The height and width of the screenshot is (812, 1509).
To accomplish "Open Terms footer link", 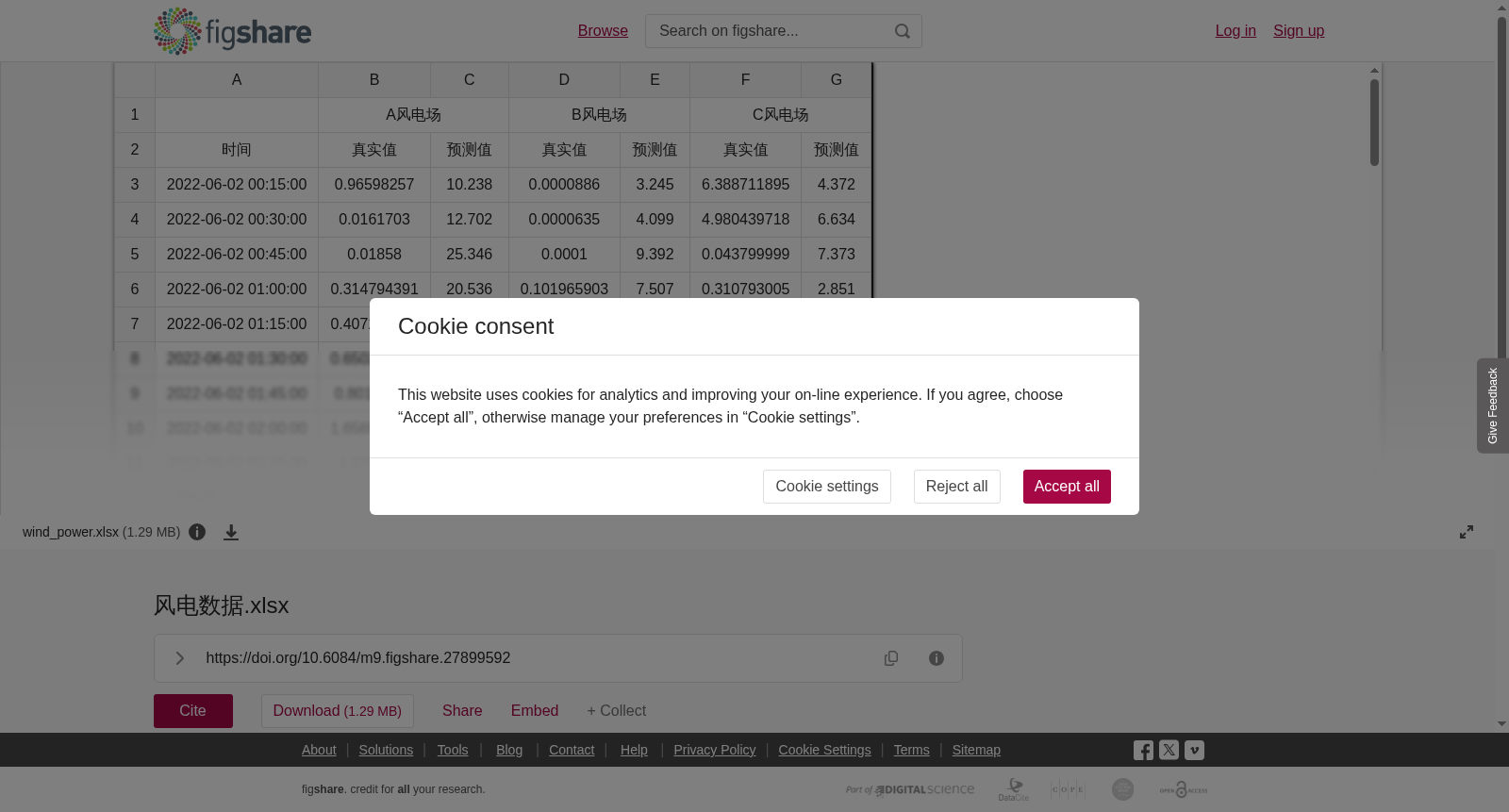I will click(911, 750).
